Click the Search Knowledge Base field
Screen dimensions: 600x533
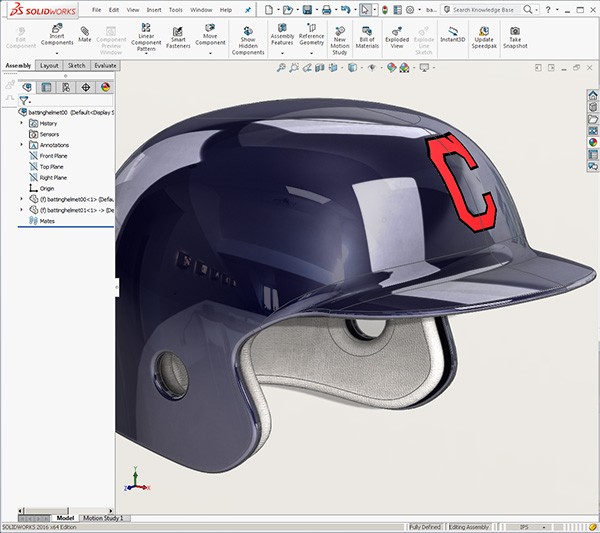tap(483, 10)
